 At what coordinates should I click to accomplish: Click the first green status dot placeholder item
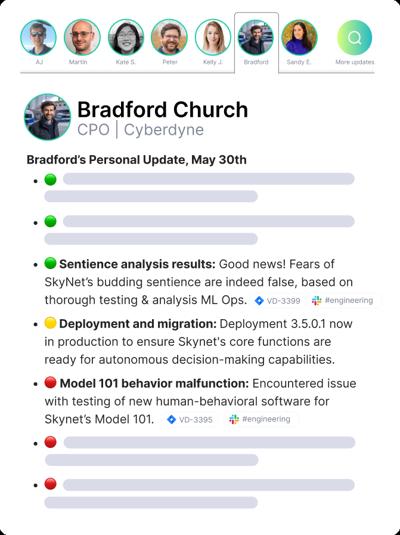pos(50,179)
